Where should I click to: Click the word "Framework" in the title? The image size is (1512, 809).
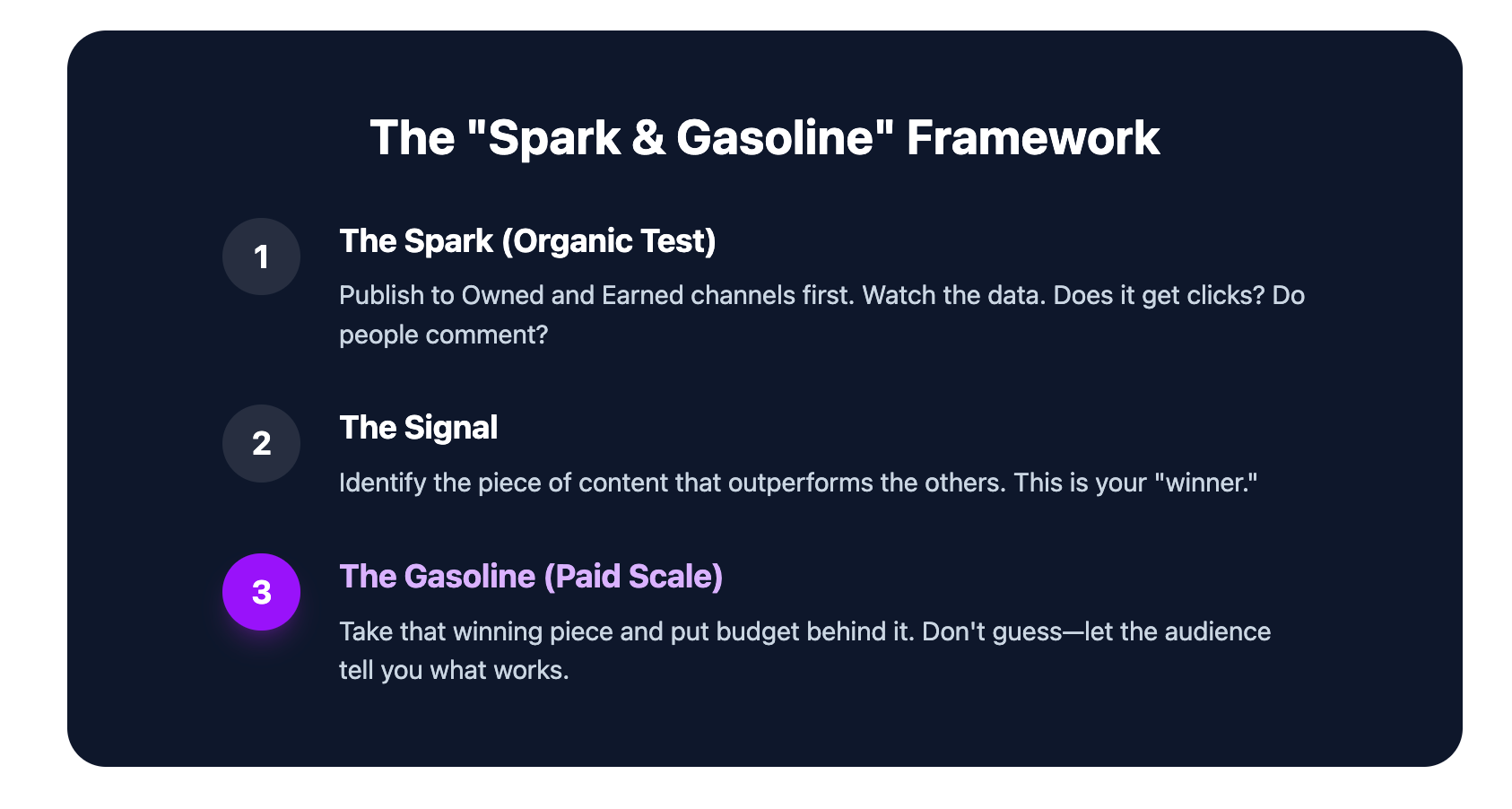click(x=1033, y=138)
